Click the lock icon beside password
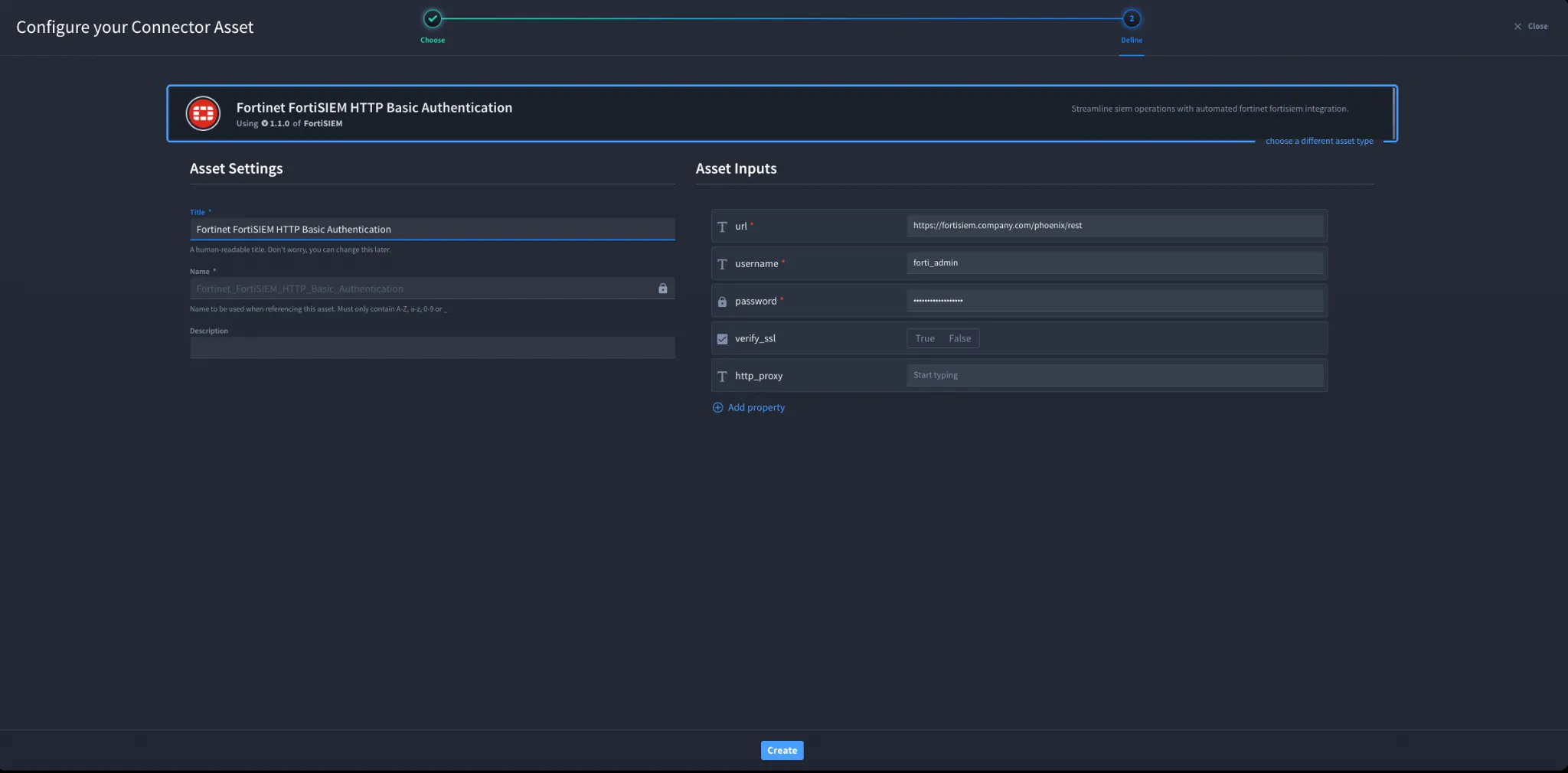The image size is (1568, 773). pyautogui.click(x=722, y=302)
